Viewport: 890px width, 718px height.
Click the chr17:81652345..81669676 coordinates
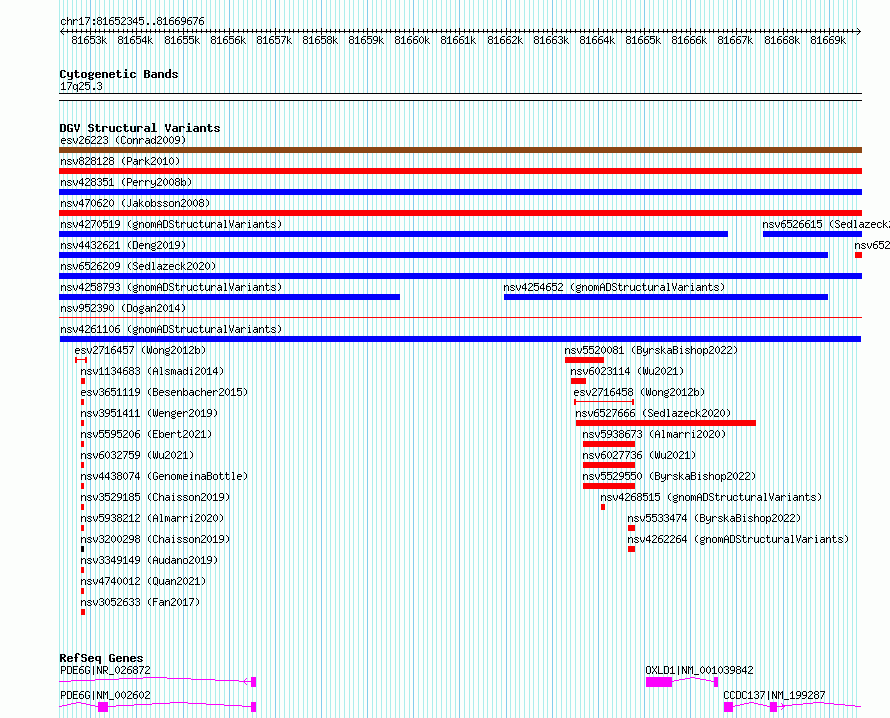click(x=132, y=22)
